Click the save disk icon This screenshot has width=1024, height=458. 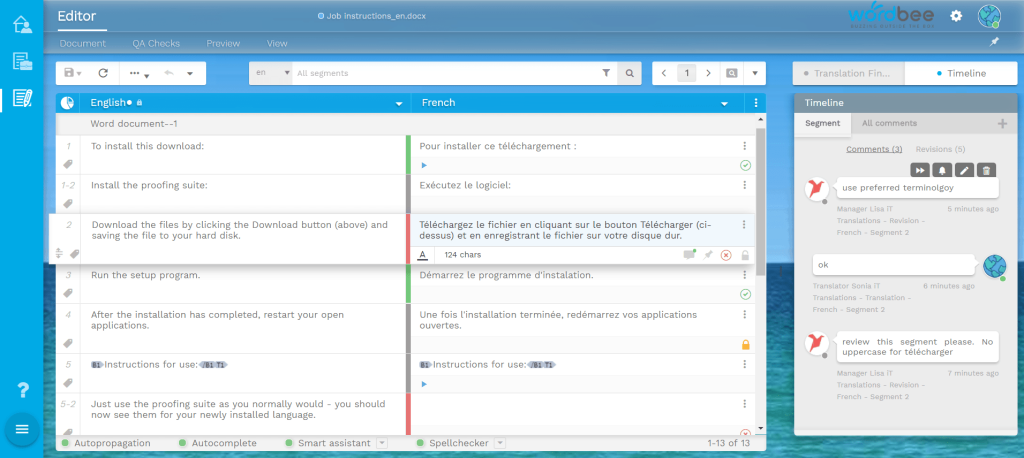coord(69,73)
